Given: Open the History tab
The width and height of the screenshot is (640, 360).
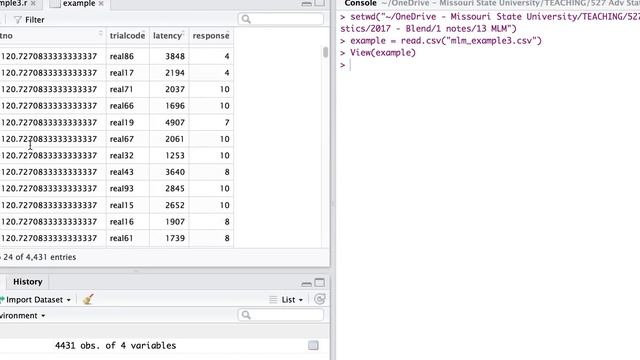Looking at the screenshot, I should click(x=27, y=282).
